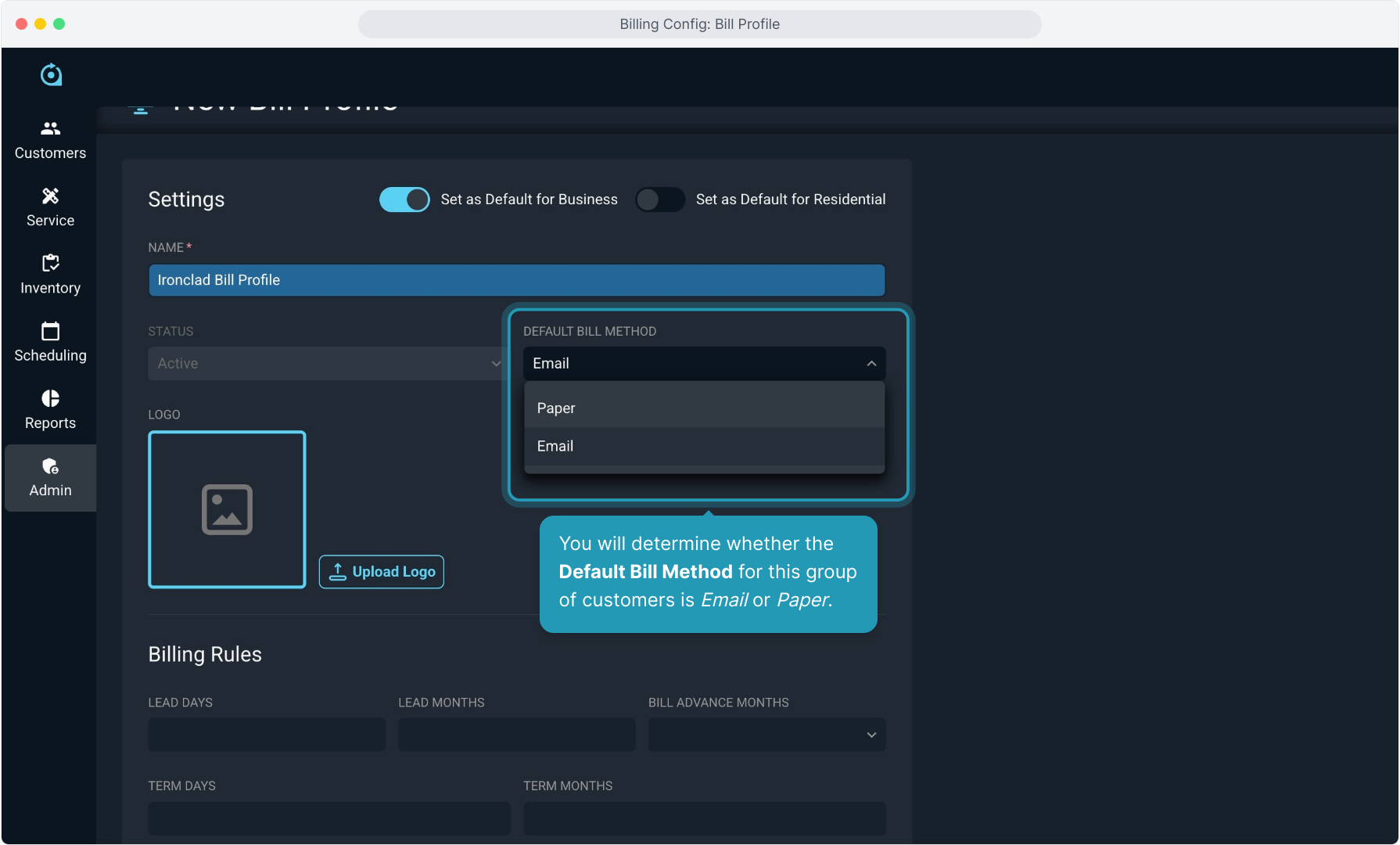Screen dimensions: 1400x845
Task: Go to Inventory via clipboard icon
Action: pyautogui.click(x=50, y=263)
